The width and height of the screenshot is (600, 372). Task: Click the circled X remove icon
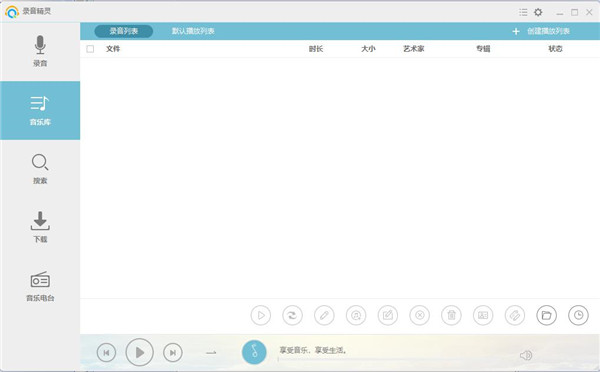click(419, 315)
